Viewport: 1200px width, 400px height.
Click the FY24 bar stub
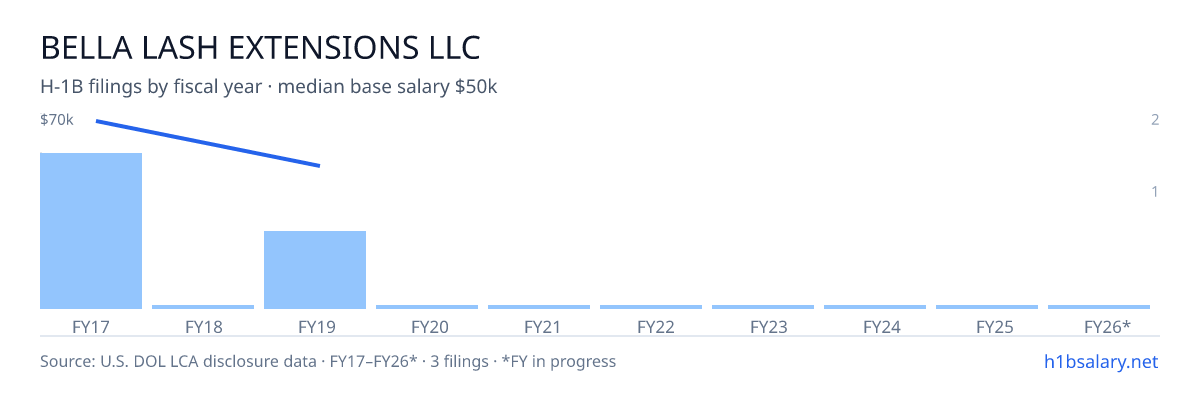[x=875, y=307]
